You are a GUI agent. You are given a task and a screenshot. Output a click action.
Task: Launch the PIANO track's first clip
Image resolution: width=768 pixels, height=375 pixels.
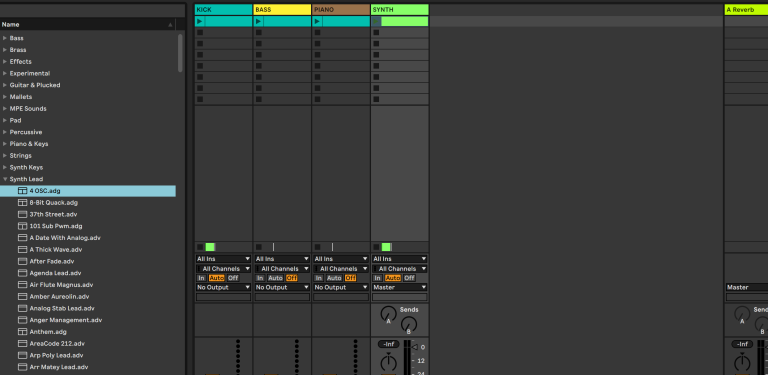click(x=317, y=21)
